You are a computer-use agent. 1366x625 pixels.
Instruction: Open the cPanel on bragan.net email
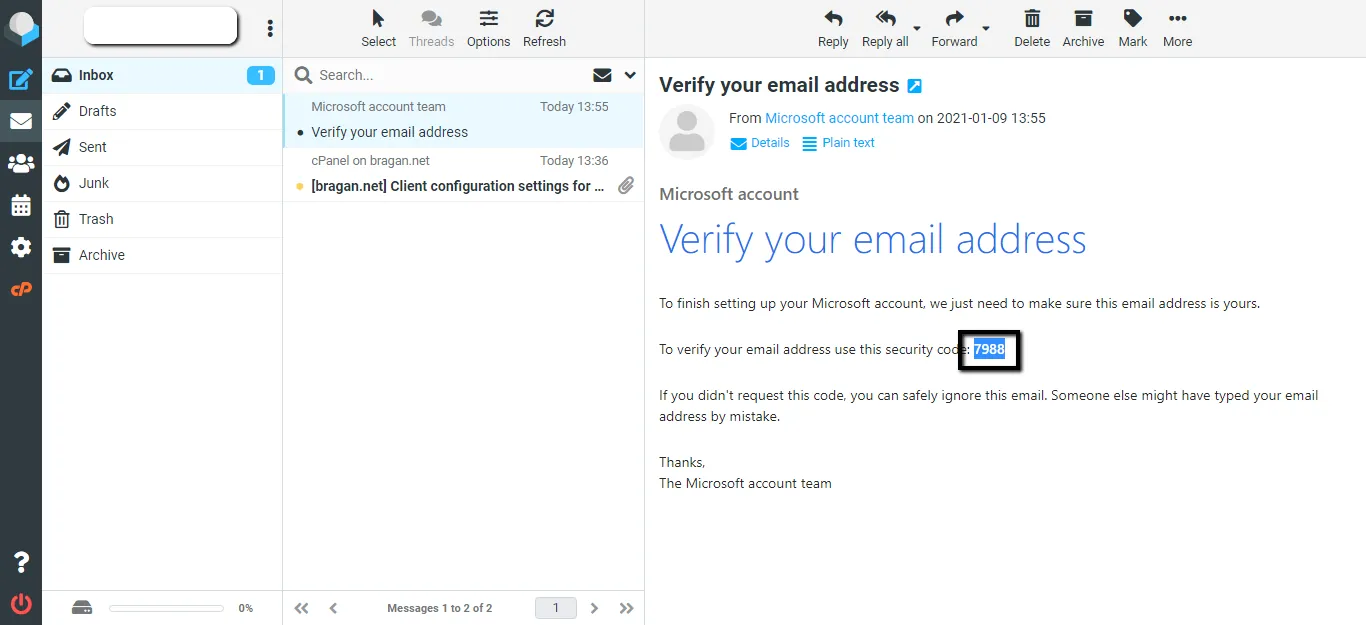463,174
